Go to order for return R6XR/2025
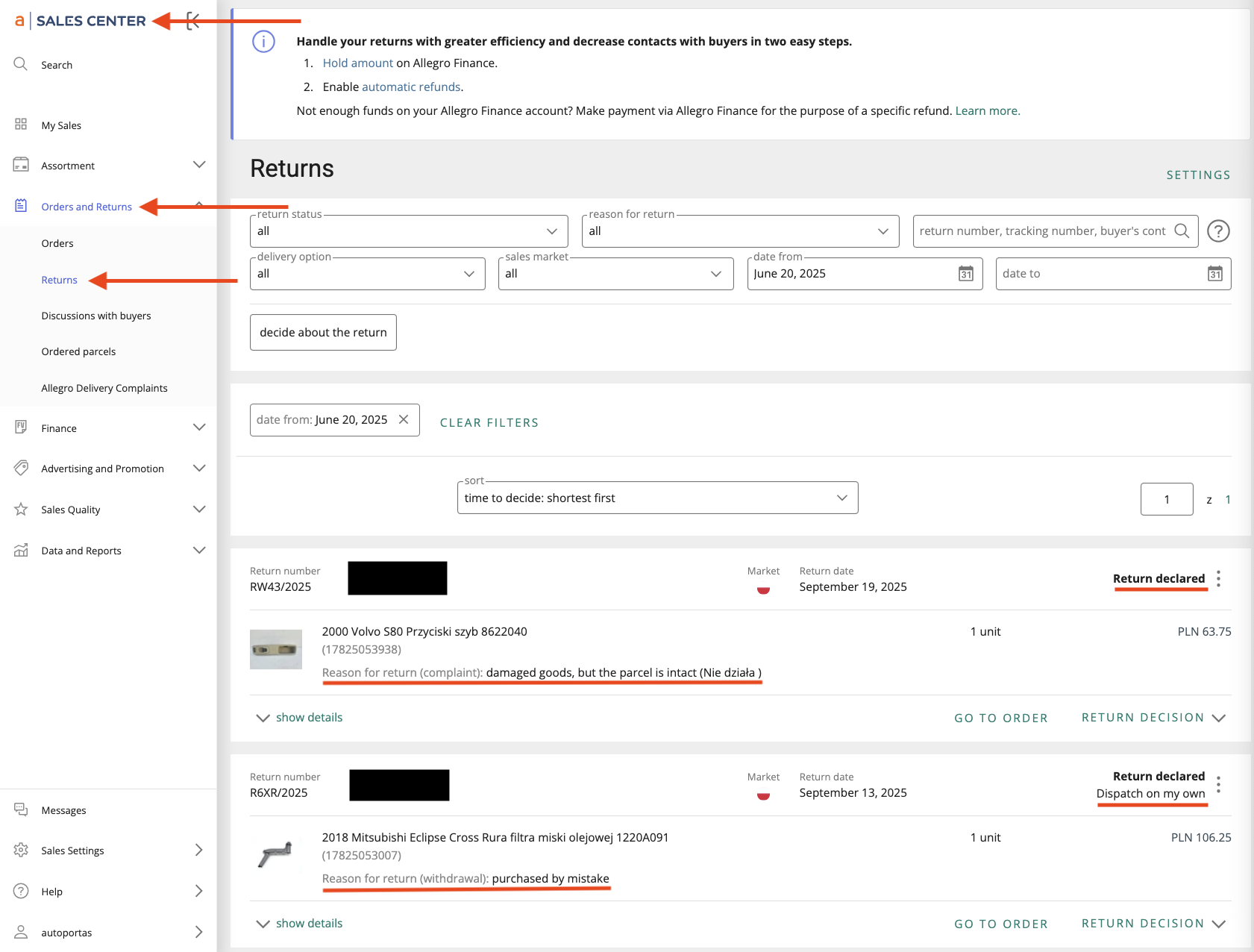 pos(1001,924)
